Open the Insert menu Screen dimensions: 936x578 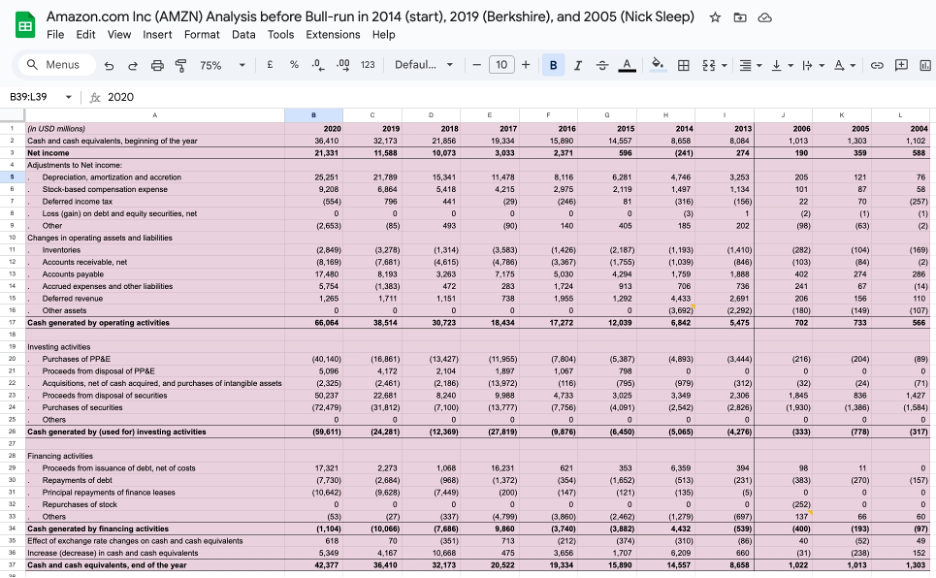157,35
